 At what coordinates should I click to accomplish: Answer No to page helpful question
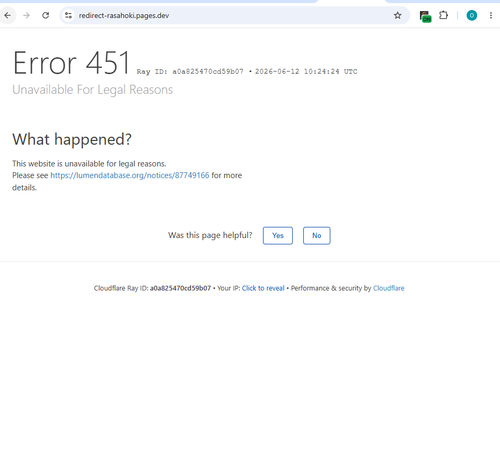317,236
